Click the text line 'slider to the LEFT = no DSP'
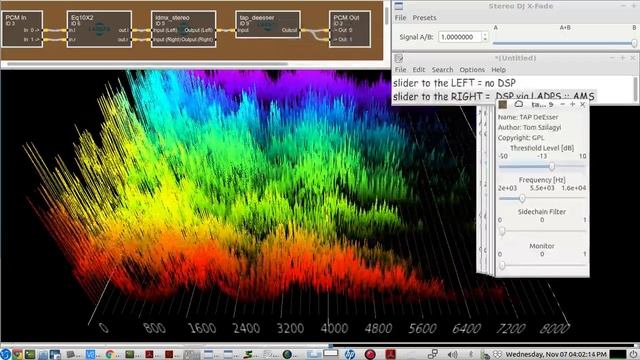 click(454, 83)
